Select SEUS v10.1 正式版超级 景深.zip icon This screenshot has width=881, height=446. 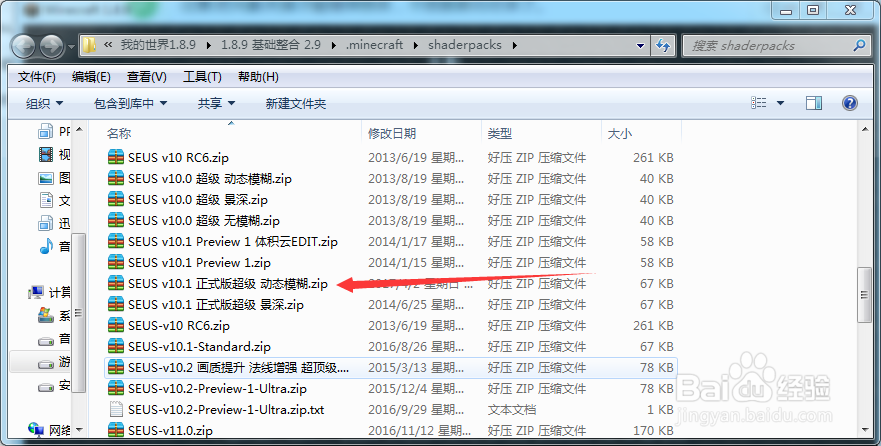tap(116, 304)
